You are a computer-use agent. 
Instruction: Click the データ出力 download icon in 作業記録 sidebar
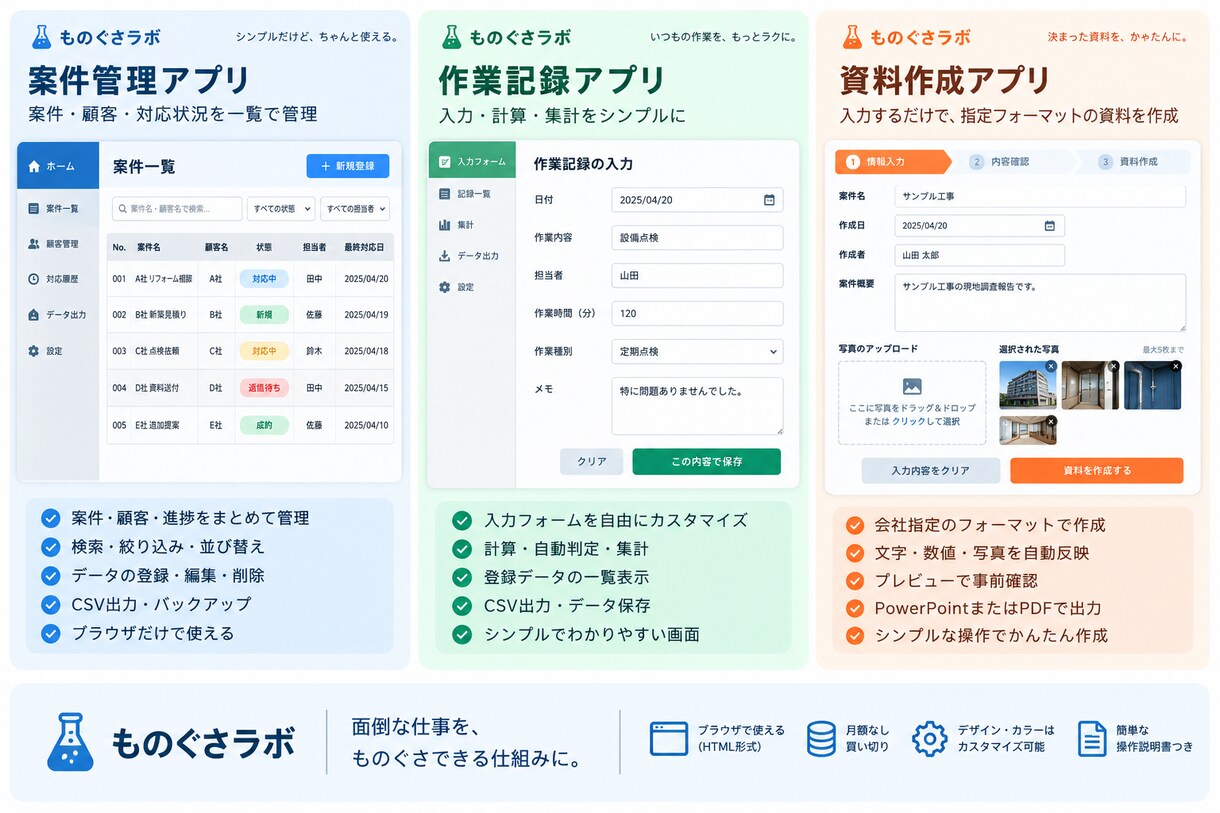coord(445,256)
